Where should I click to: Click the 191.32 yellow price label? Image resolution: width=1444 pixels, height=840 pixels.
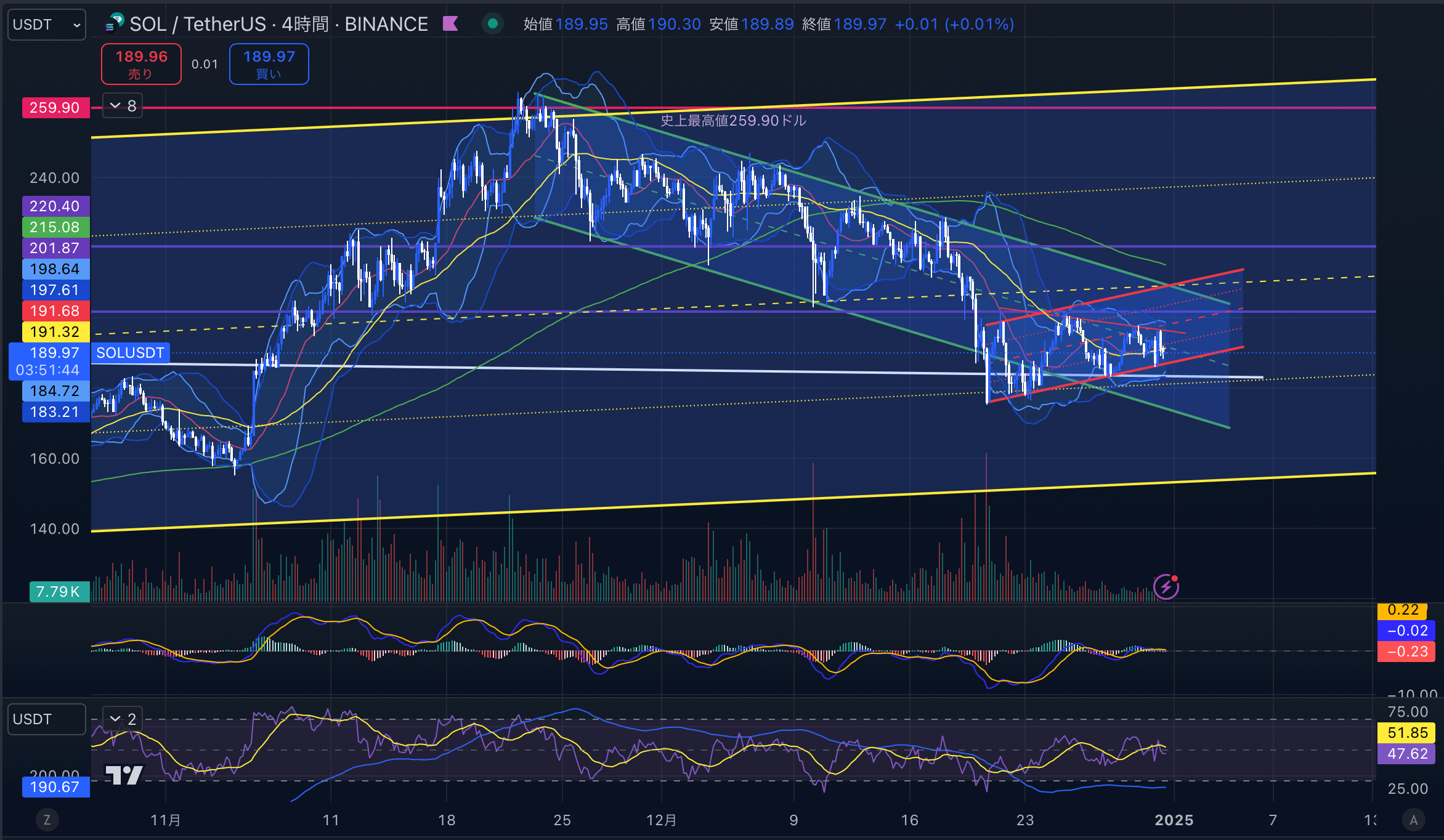55,332
